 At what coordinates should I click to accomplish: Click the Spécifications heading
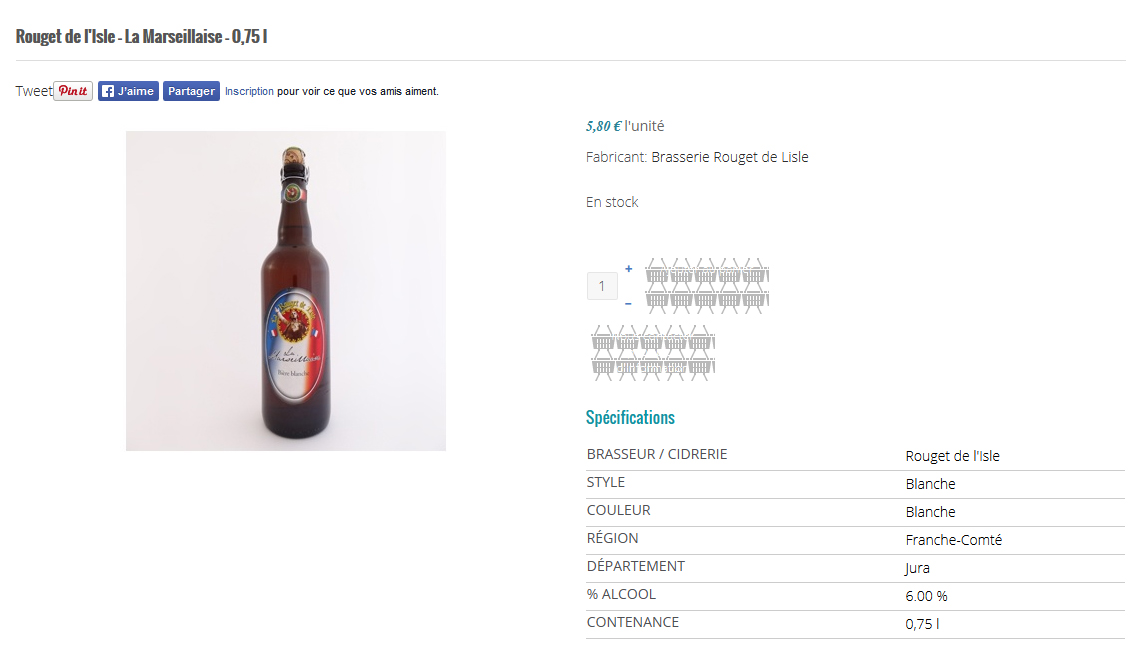pos(630,417)
